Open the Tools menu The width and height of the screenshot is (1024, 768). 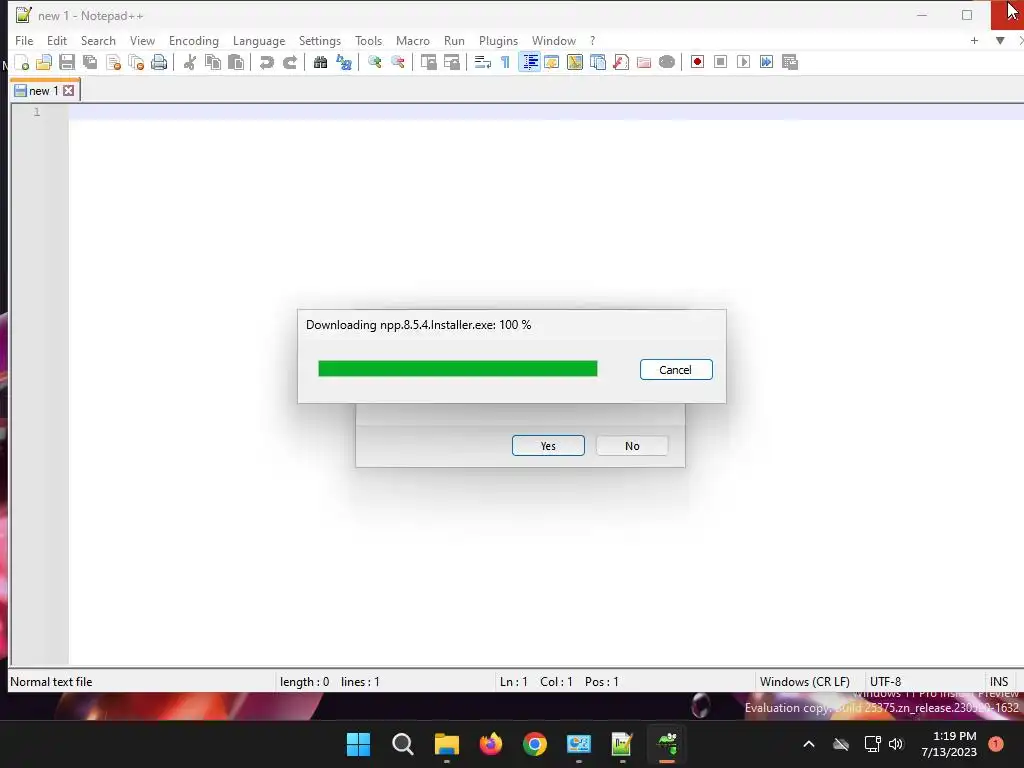[x=368, y=40]
